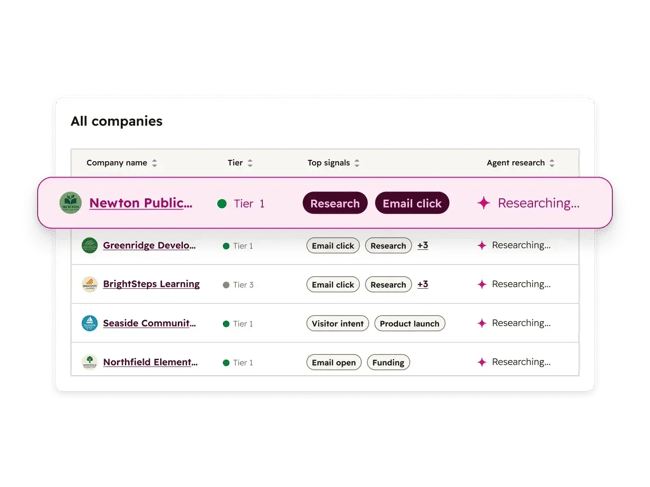Expand +3 more signals for Greenridge
The image size is (650, 487).
[x=422, y=246]
